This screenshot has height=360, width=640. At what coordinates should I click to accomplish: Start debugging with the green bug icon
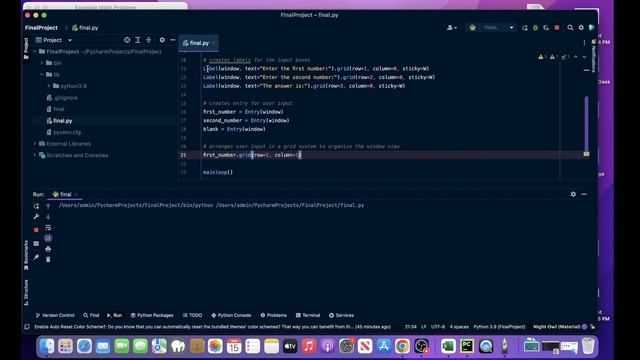[536, 28]
